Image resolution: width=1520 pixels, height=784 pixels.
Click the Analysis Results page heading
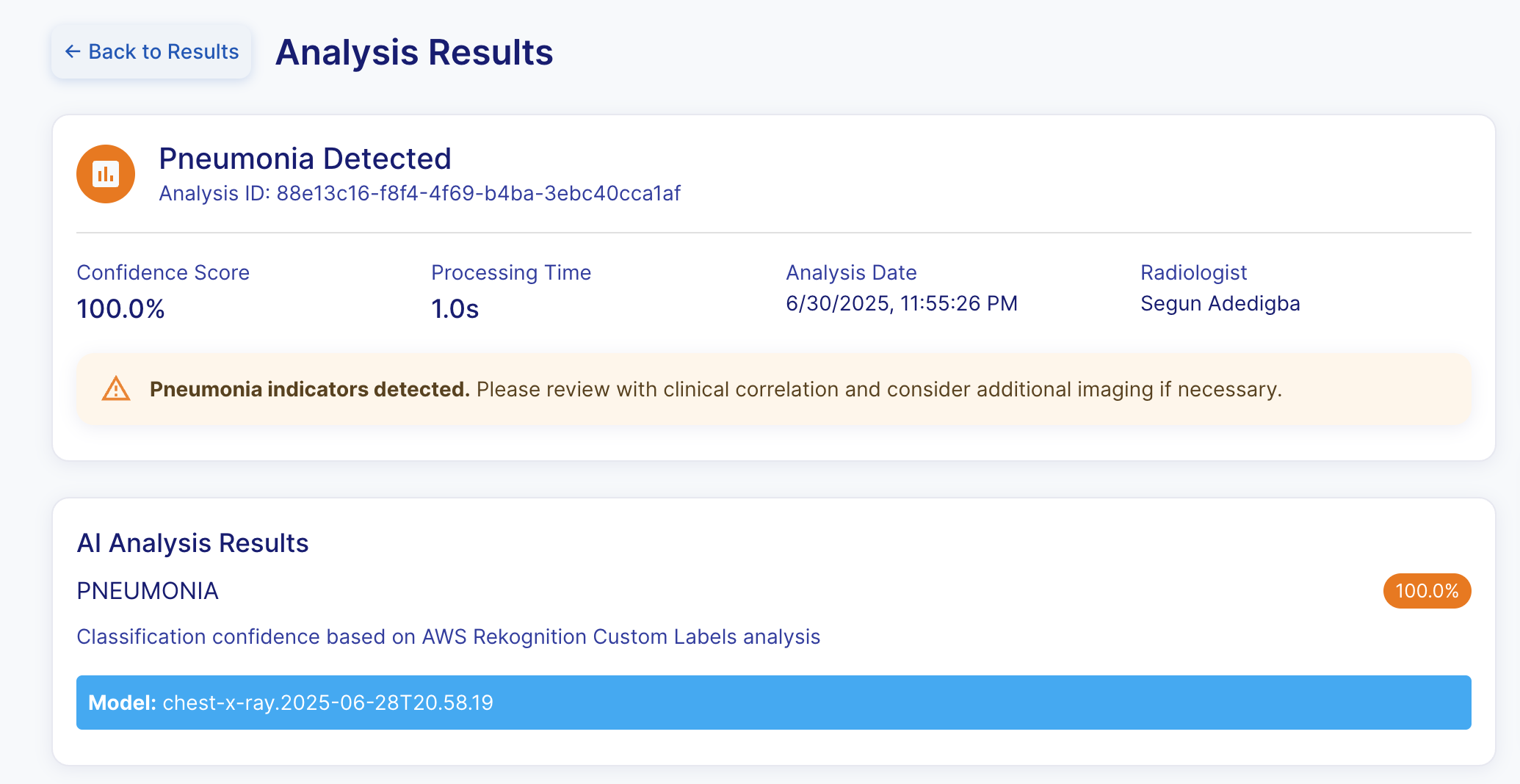tap(414, 53)
